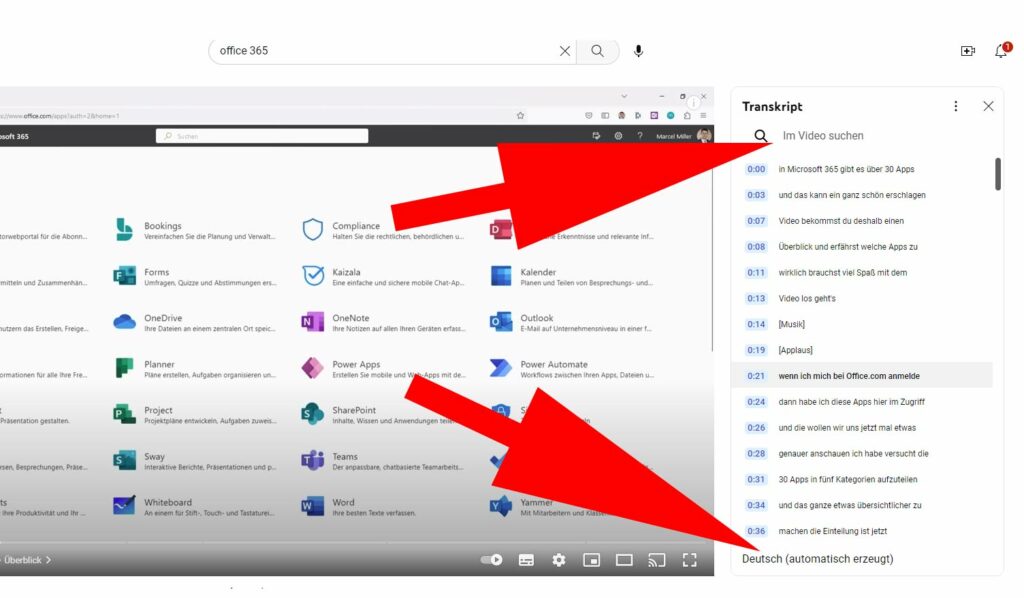This screenshot has width=1024, height=598.
Task: Open video settings gear
Action: point(559,560)
